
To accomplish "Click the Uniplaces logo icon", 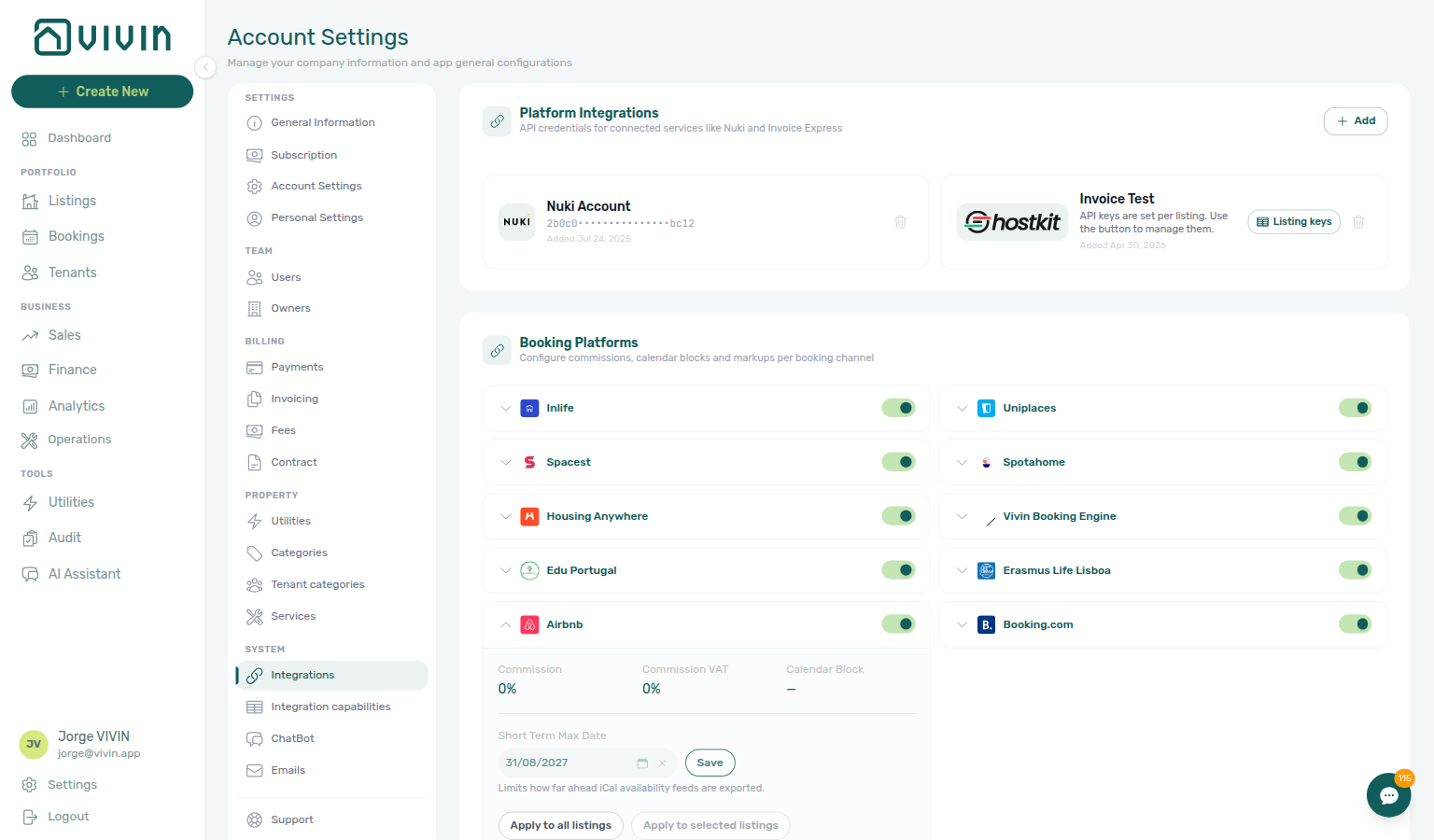I will click(x=986, y=408).
